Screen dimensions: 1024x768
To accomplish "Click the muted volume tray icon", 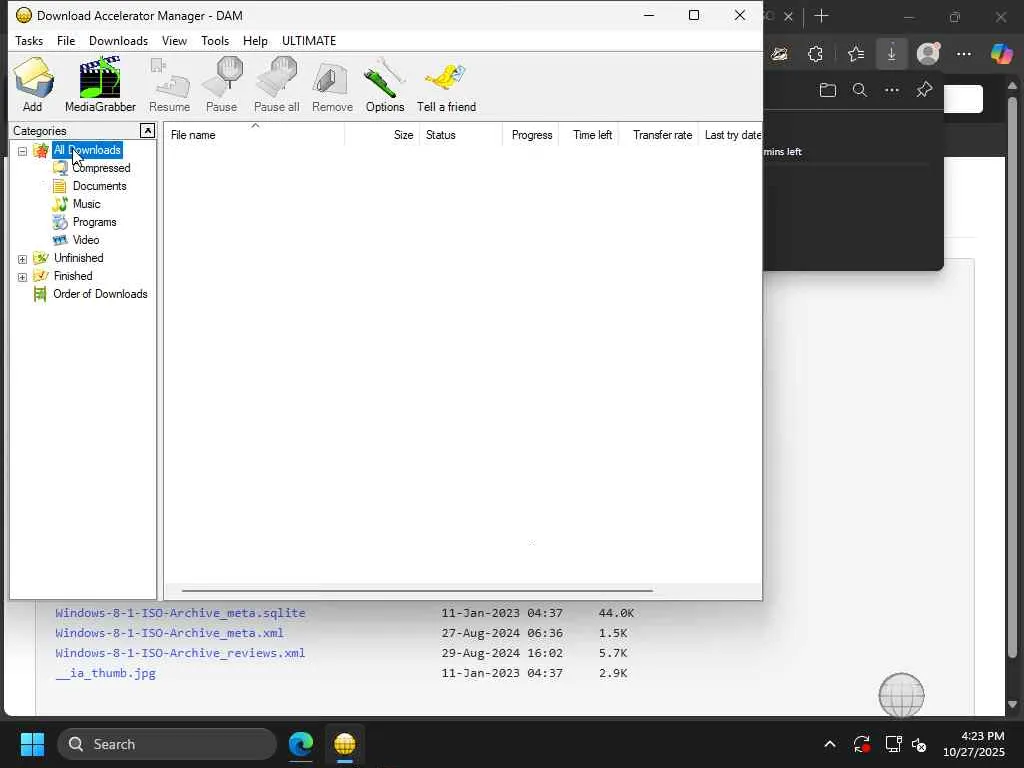I will point(919,744).
